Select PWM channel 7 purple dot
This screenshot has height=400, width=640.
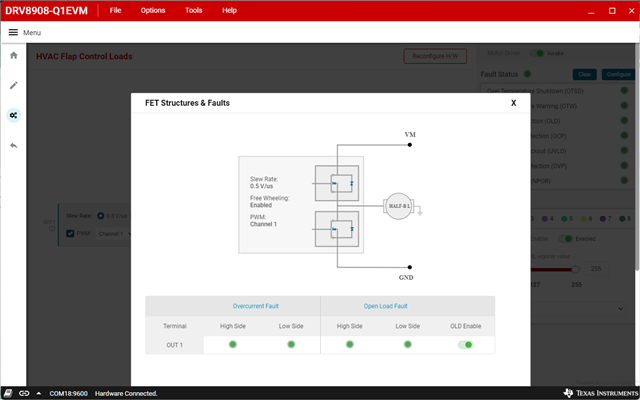[x=602, y=219]
